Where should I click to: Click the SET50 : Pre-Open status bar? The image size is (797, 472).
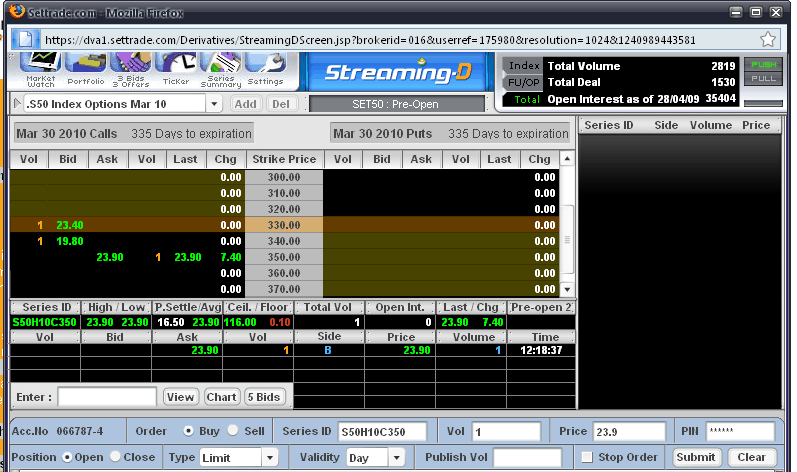point(395,104)
